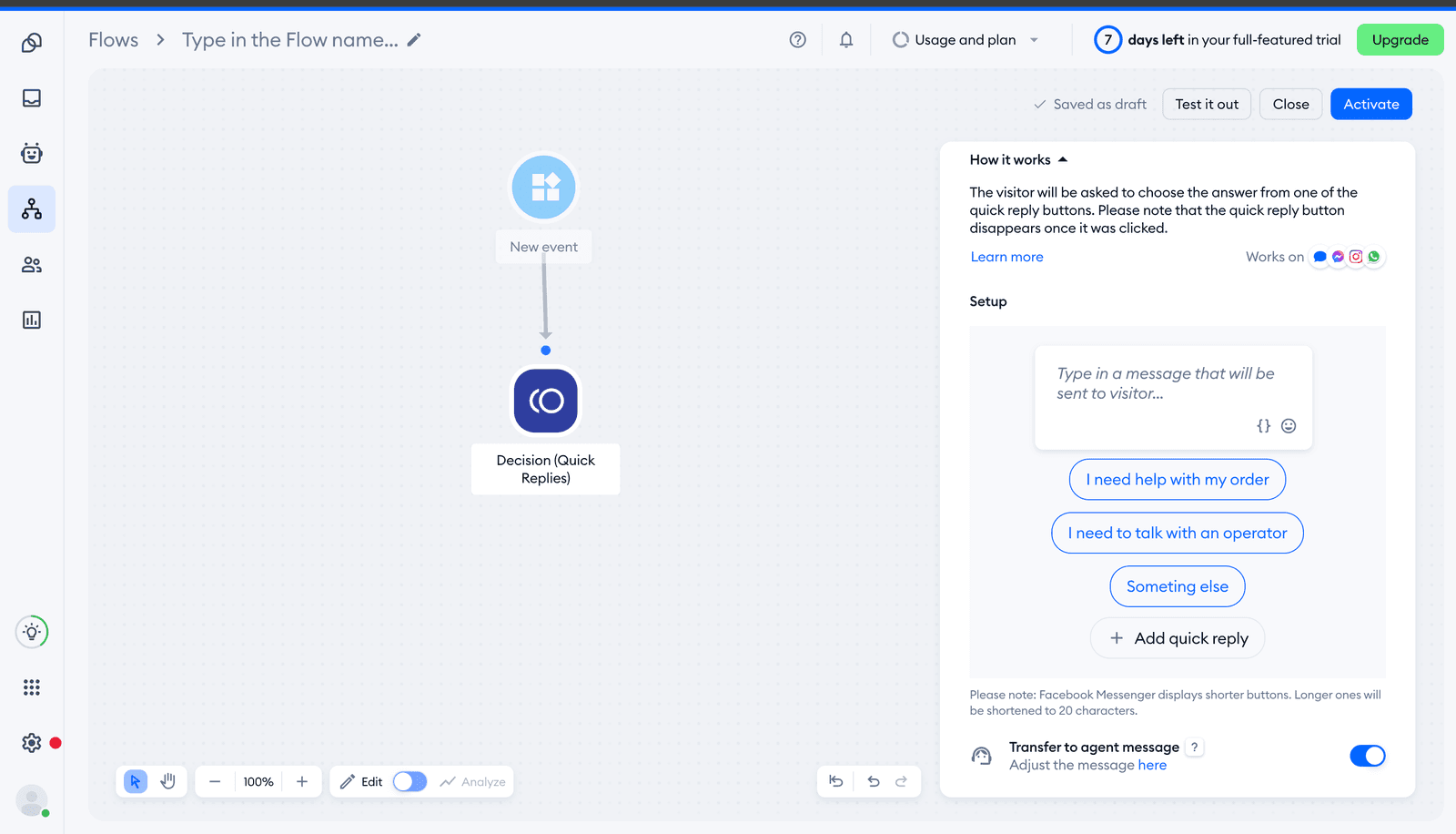Add a quick reply button

[1178, 638]
